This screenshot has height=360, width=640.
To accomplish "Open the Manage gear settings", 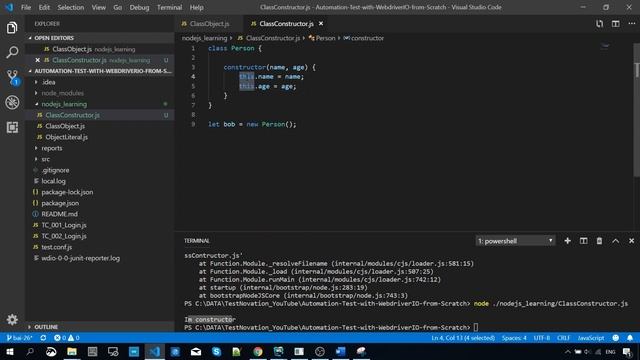I will (x=12, y=319).
